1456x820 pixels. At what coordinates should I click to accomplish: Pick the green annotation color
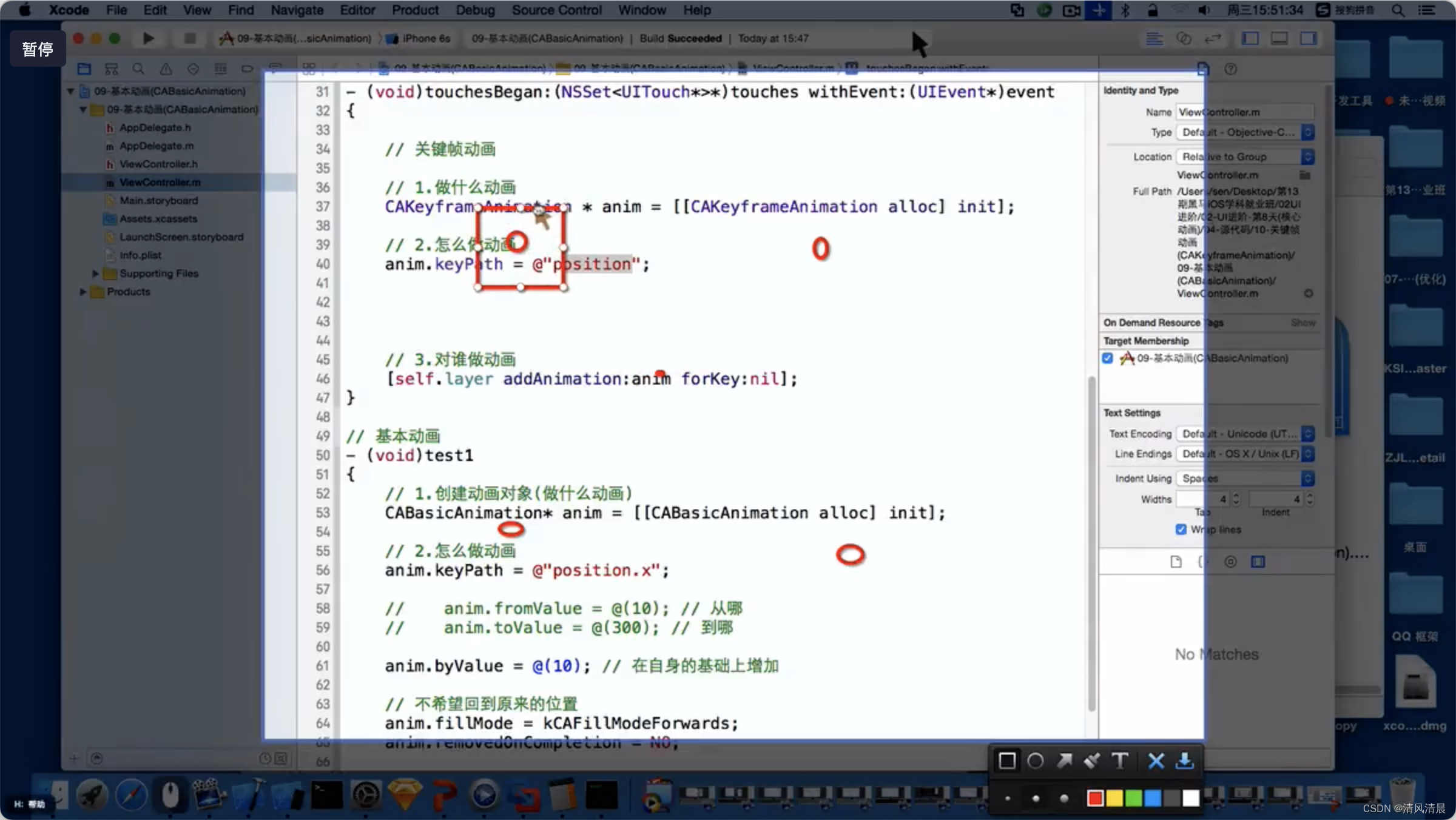tap(1133, 798)
